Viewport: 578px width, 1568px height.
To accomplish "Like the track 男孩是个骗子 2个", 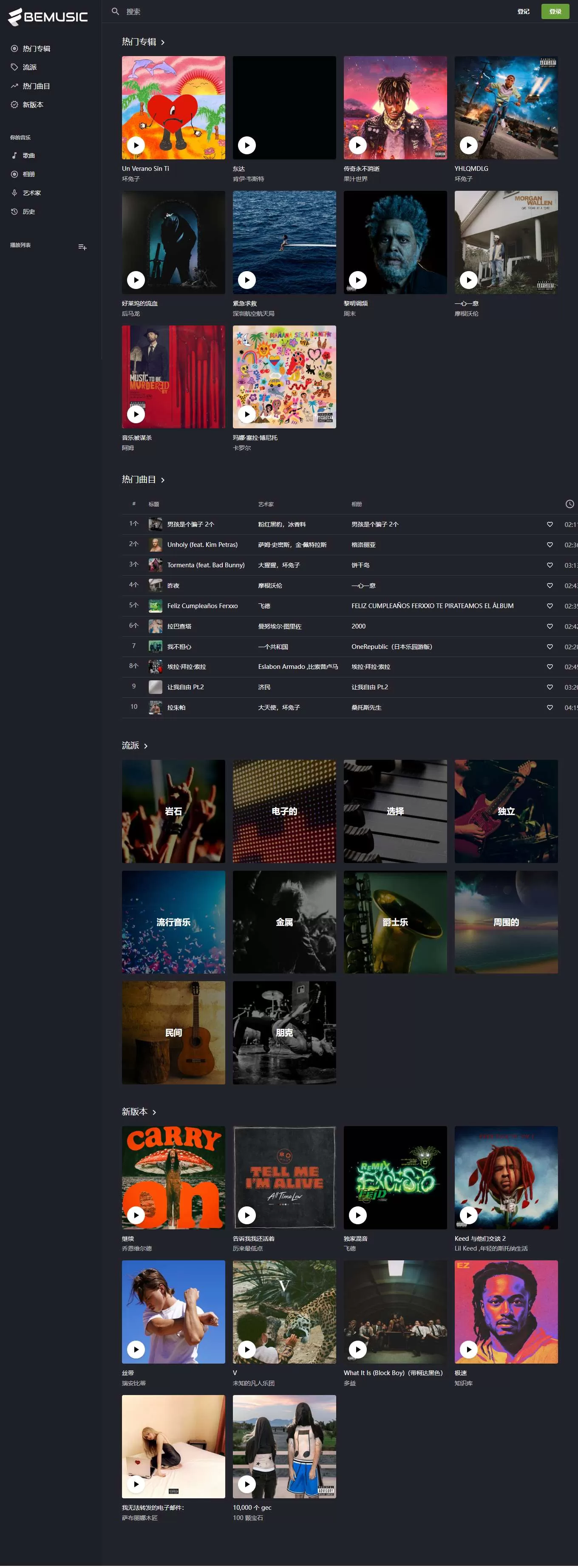I will pos(550,524).
